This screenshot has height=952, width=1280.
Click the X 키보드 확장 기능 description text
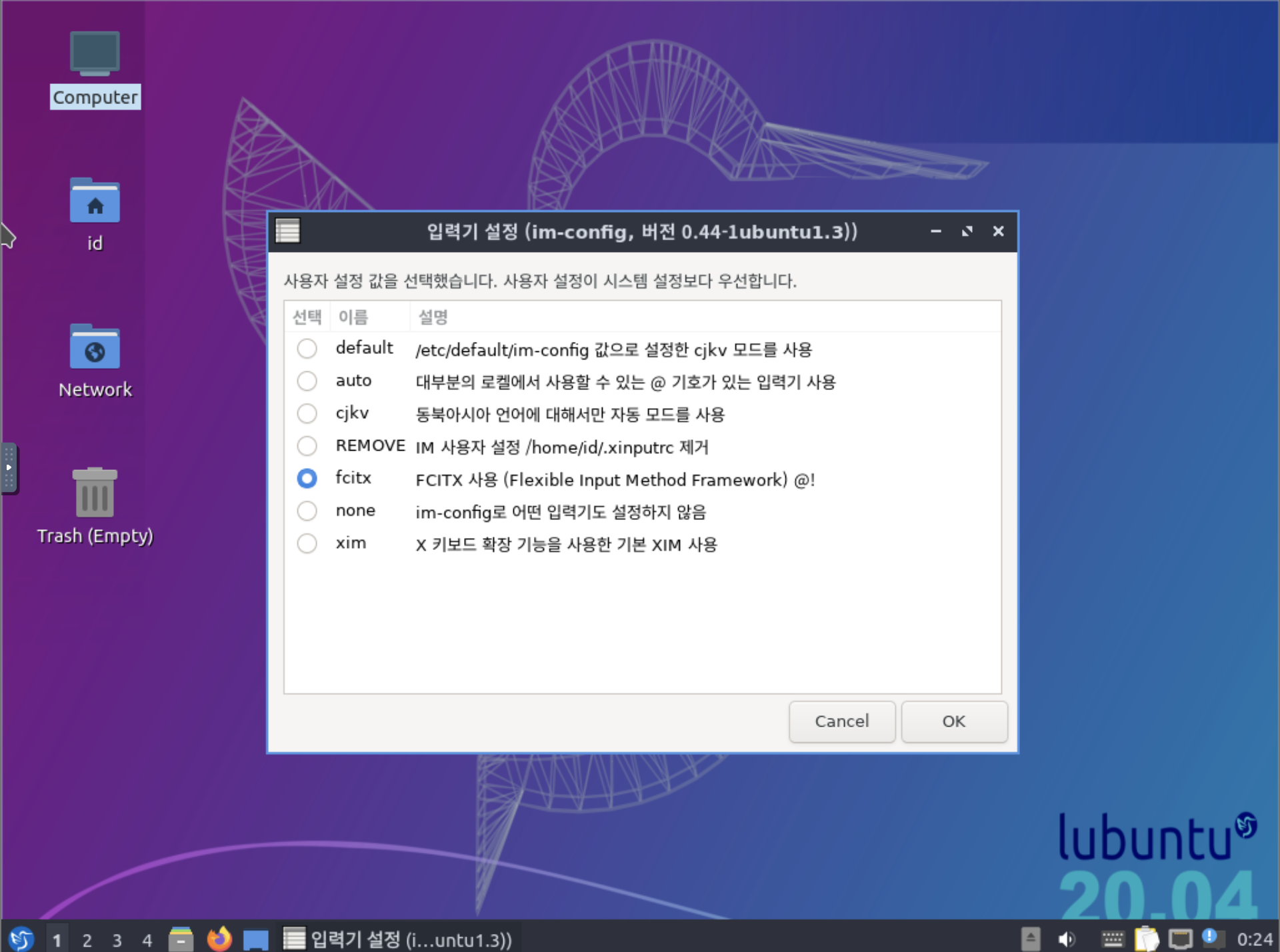(x=566, y=545)
